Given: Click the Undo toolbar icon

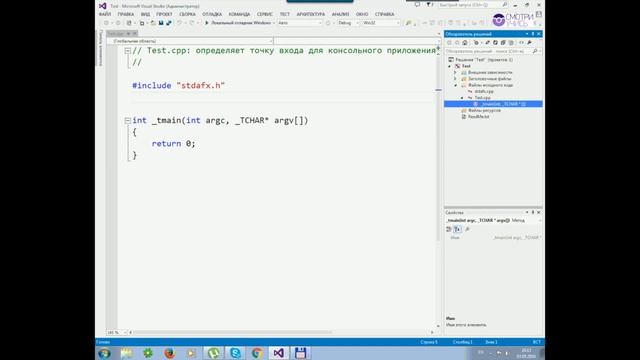Looking at the screenshot, I should tap(179, 23).
